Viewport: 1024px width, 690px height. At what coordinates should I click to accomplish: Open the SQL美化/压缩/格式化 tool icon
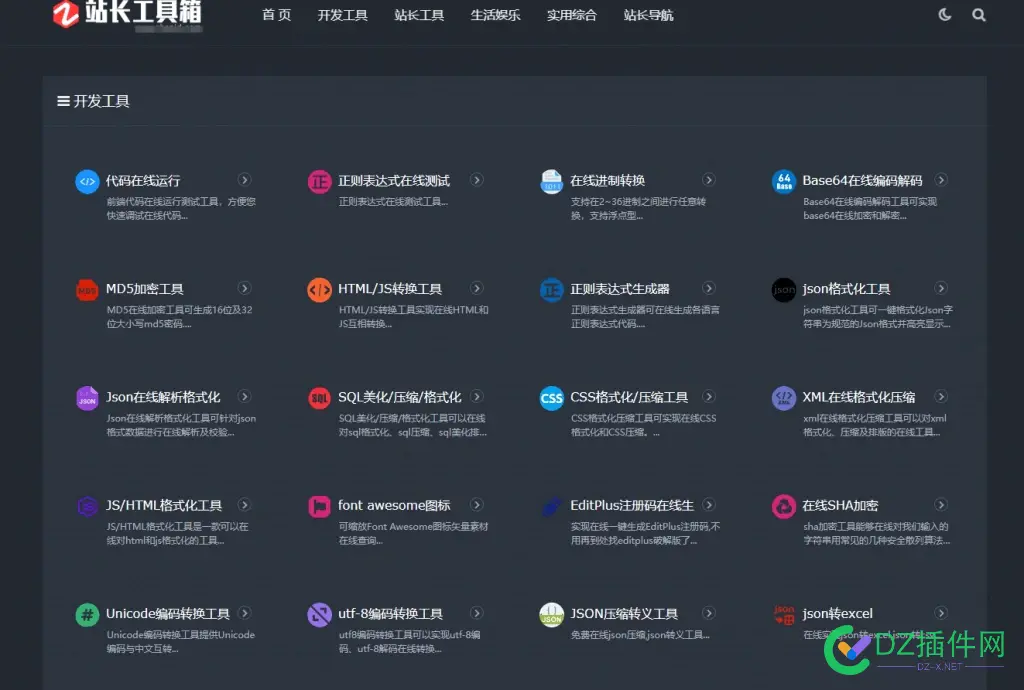pyautogui.click(x=318, y=397)
